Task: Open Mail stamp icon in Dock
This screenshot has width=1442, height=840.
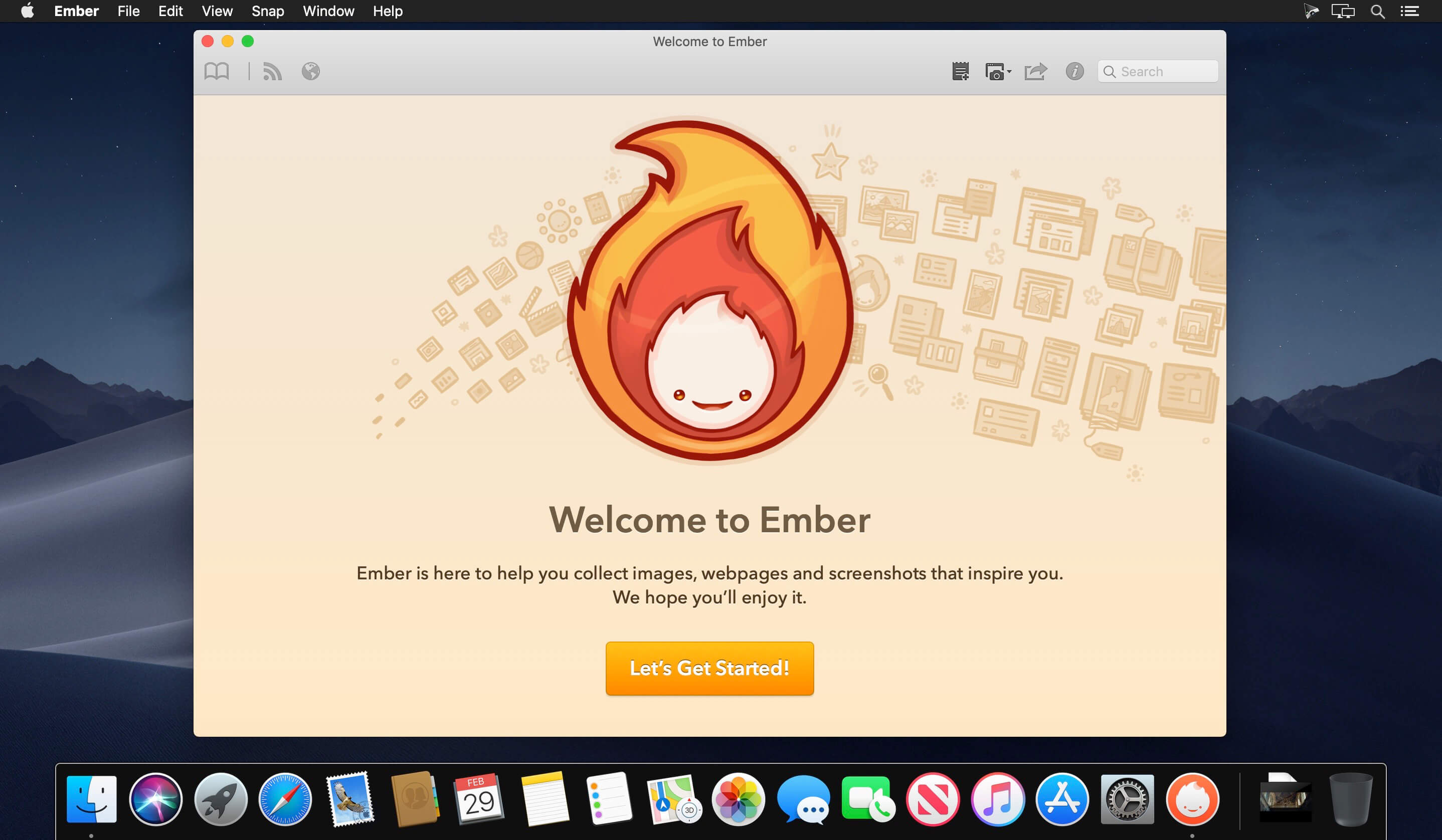Action: pos(350,799)
